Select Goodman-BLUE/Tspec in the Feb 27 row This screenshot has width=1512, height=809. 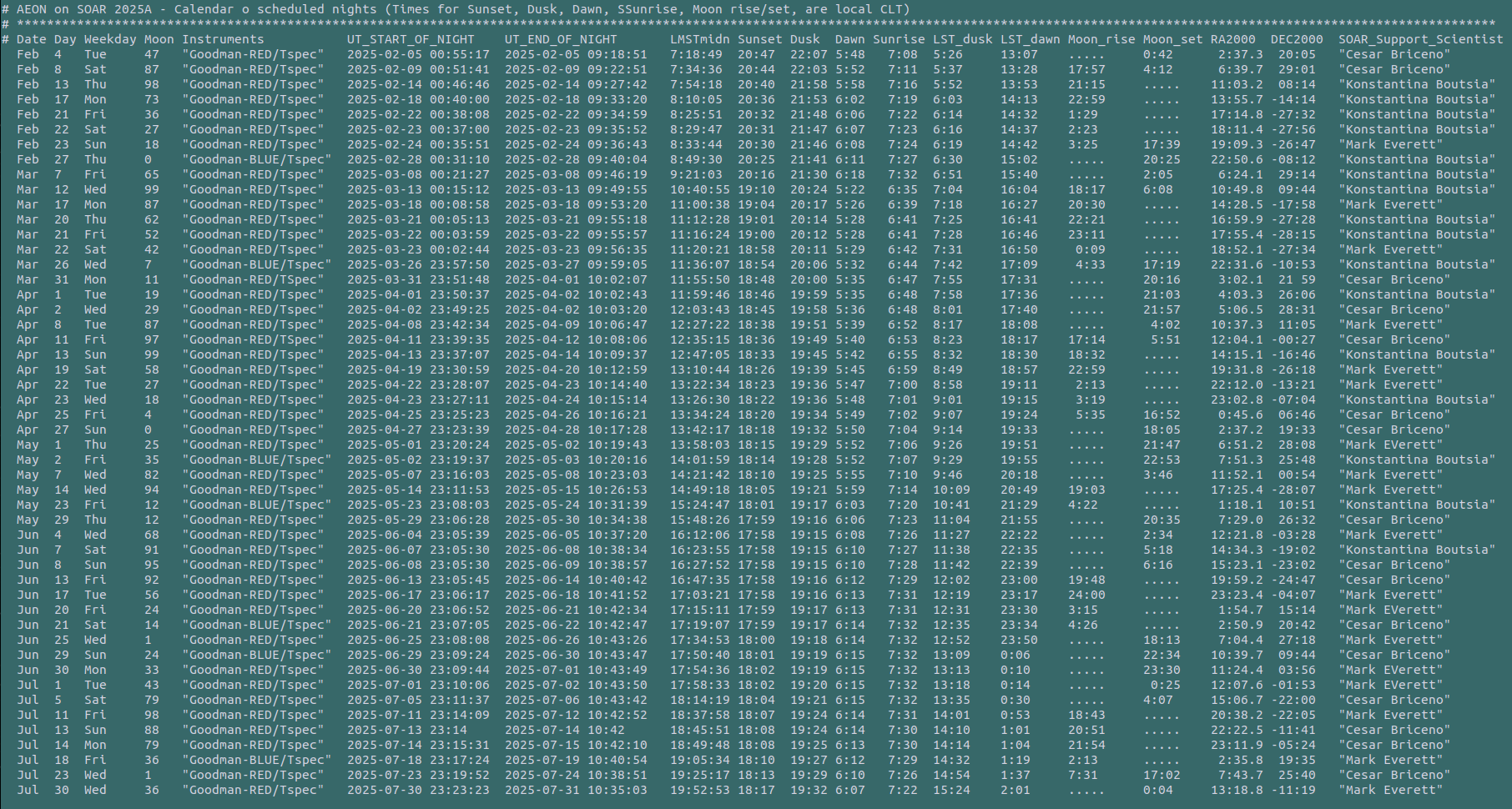click(x=257, y=159)
